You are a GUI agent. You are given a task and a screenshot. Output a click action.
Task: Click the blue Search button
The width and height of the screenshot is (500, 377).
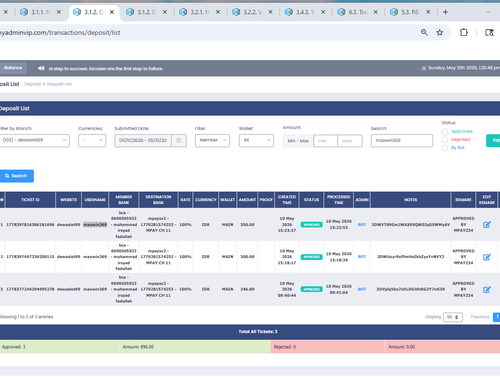[x=16, y=176]
